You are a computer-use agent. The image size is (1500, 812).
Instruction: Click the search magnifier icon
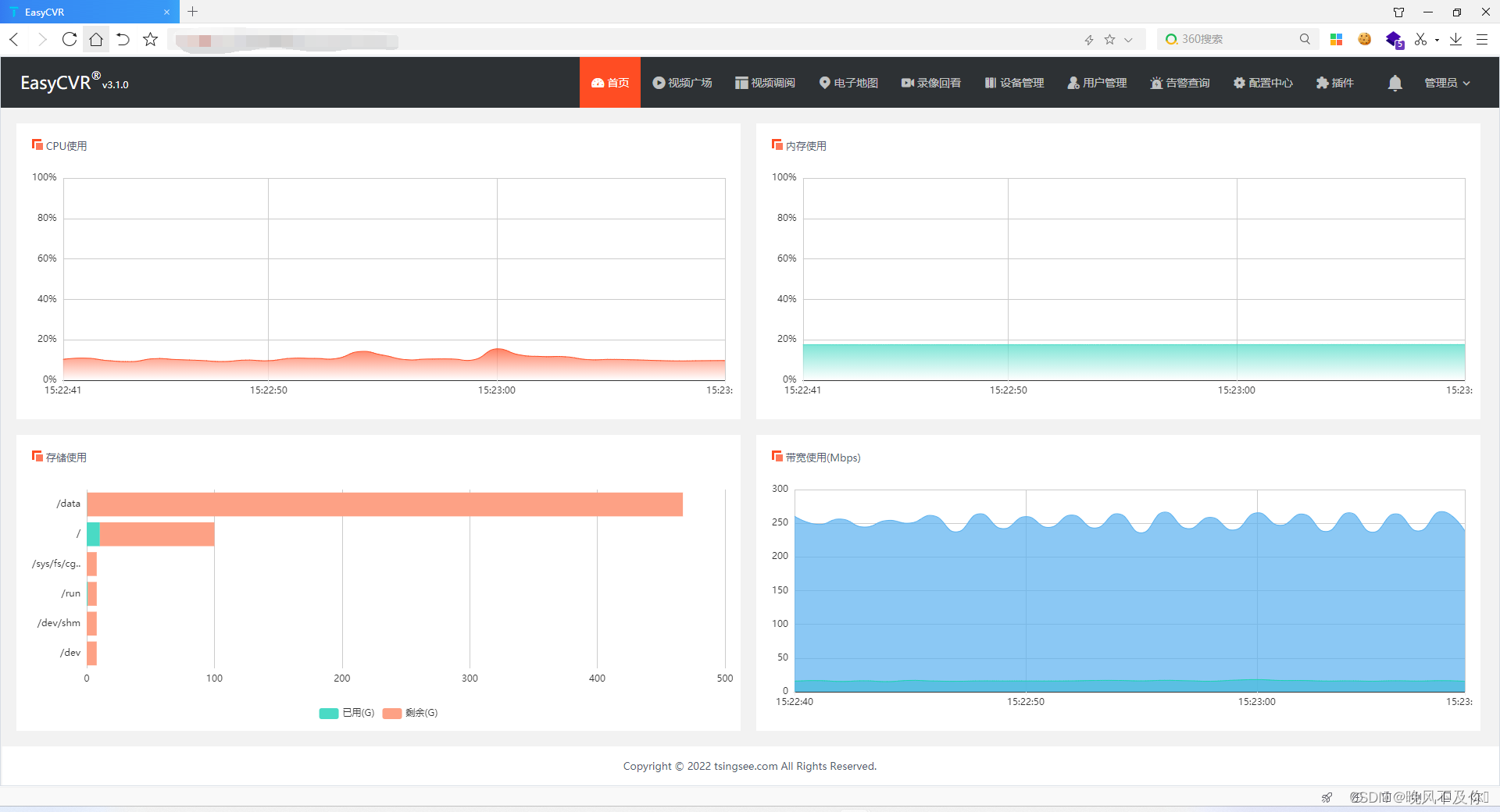click(1305, 39)
